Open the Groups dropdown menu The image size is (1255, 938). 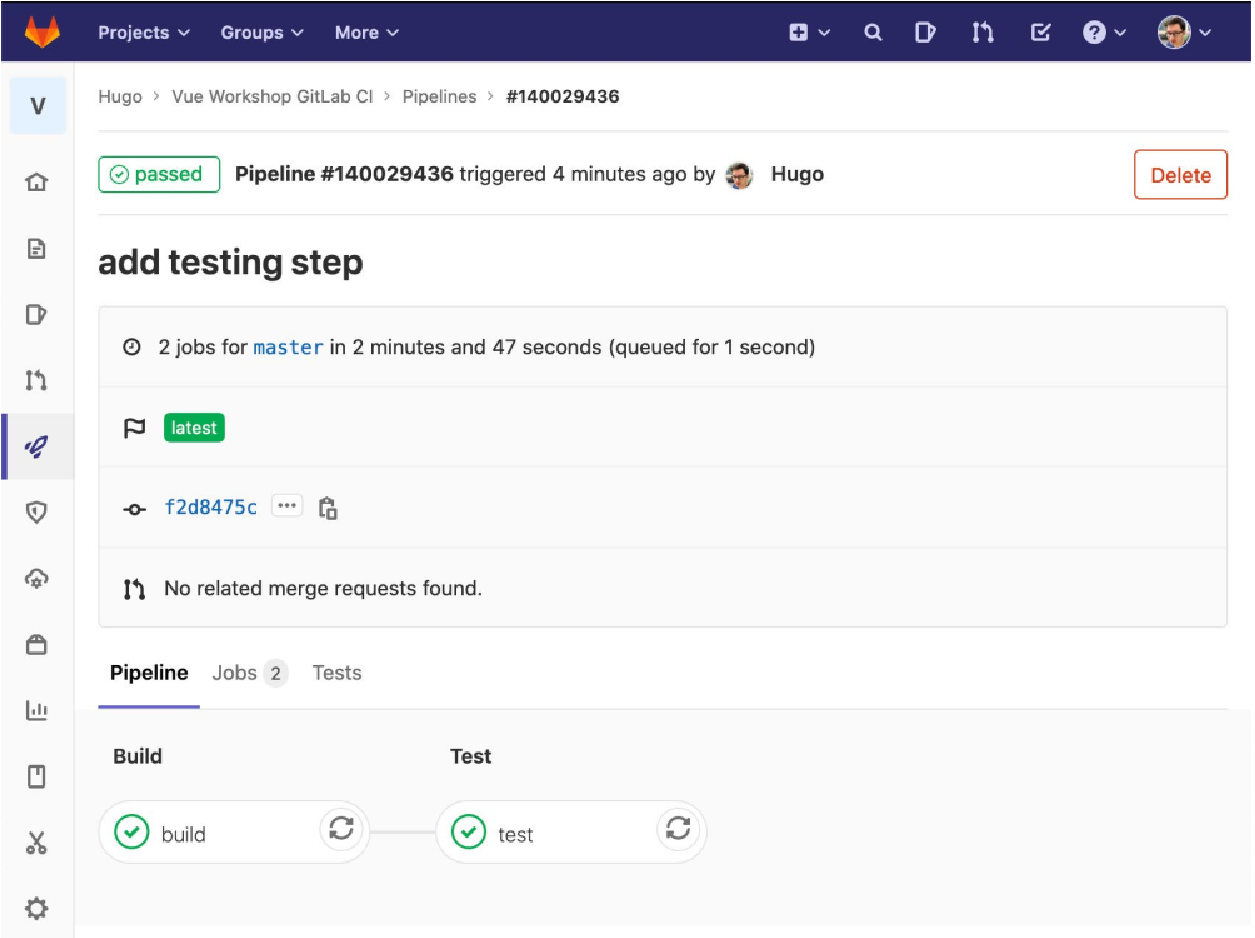click(x=262, y=32)
